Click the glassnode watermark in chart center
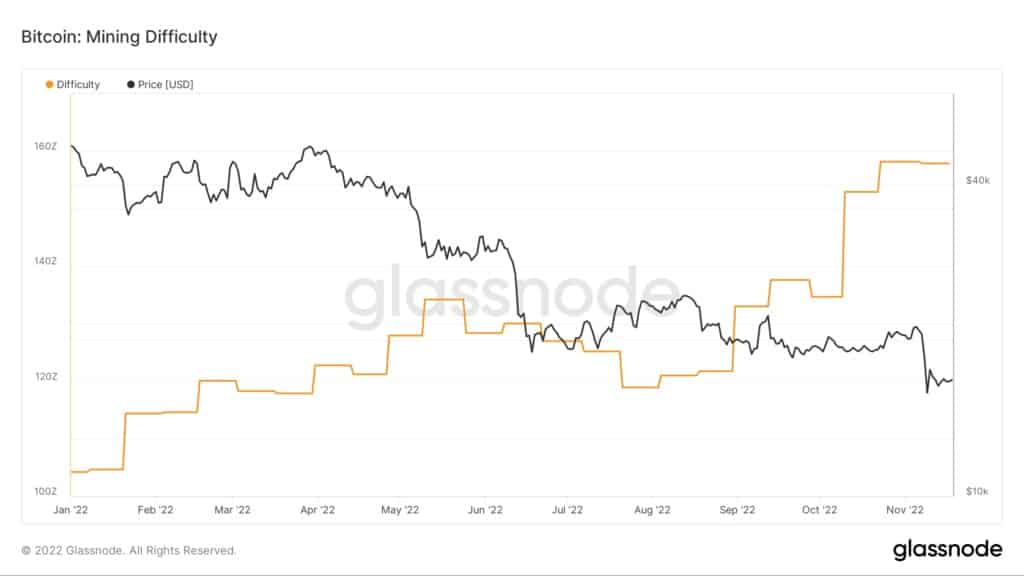1024x576 pixels. click(513, 295)
